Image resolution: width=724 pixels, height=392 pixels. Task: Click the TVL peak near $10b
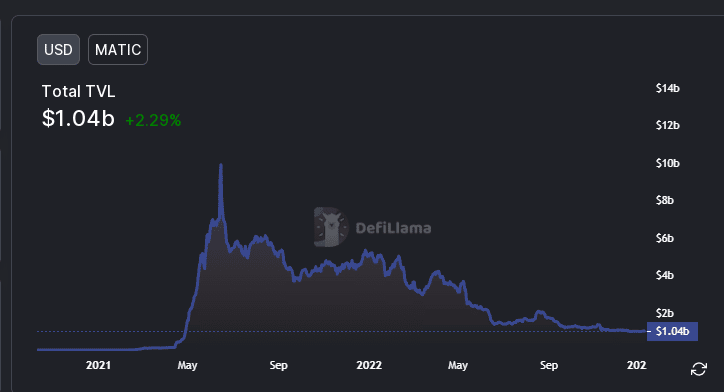(221, 165)
